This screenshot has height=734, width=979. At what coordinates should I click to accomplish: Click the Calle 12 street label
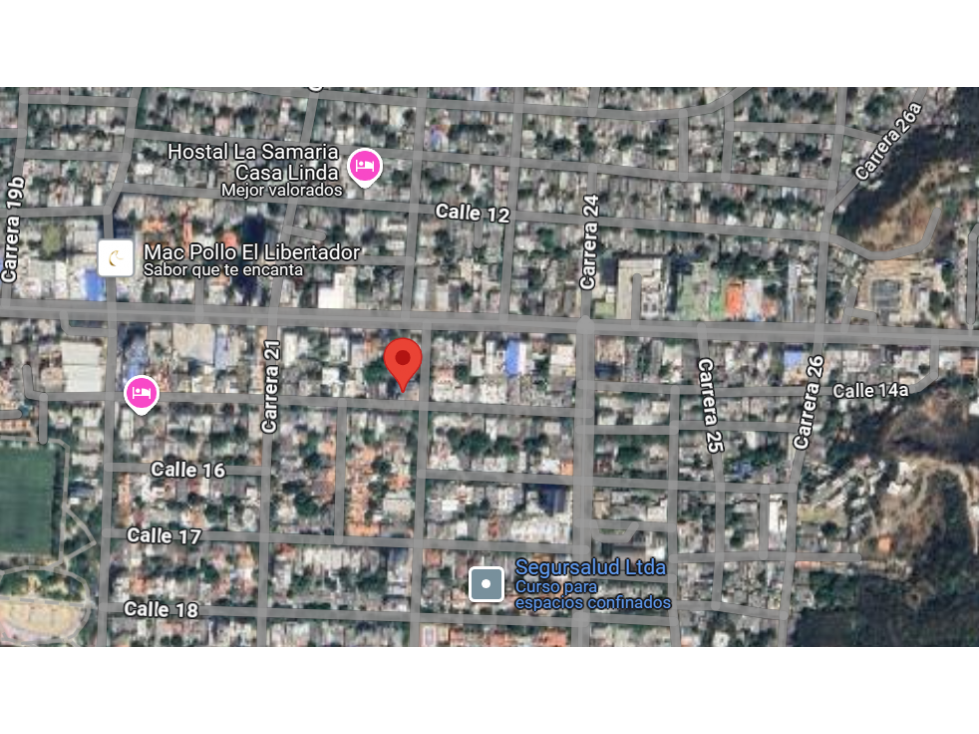[x=473, y=213]
